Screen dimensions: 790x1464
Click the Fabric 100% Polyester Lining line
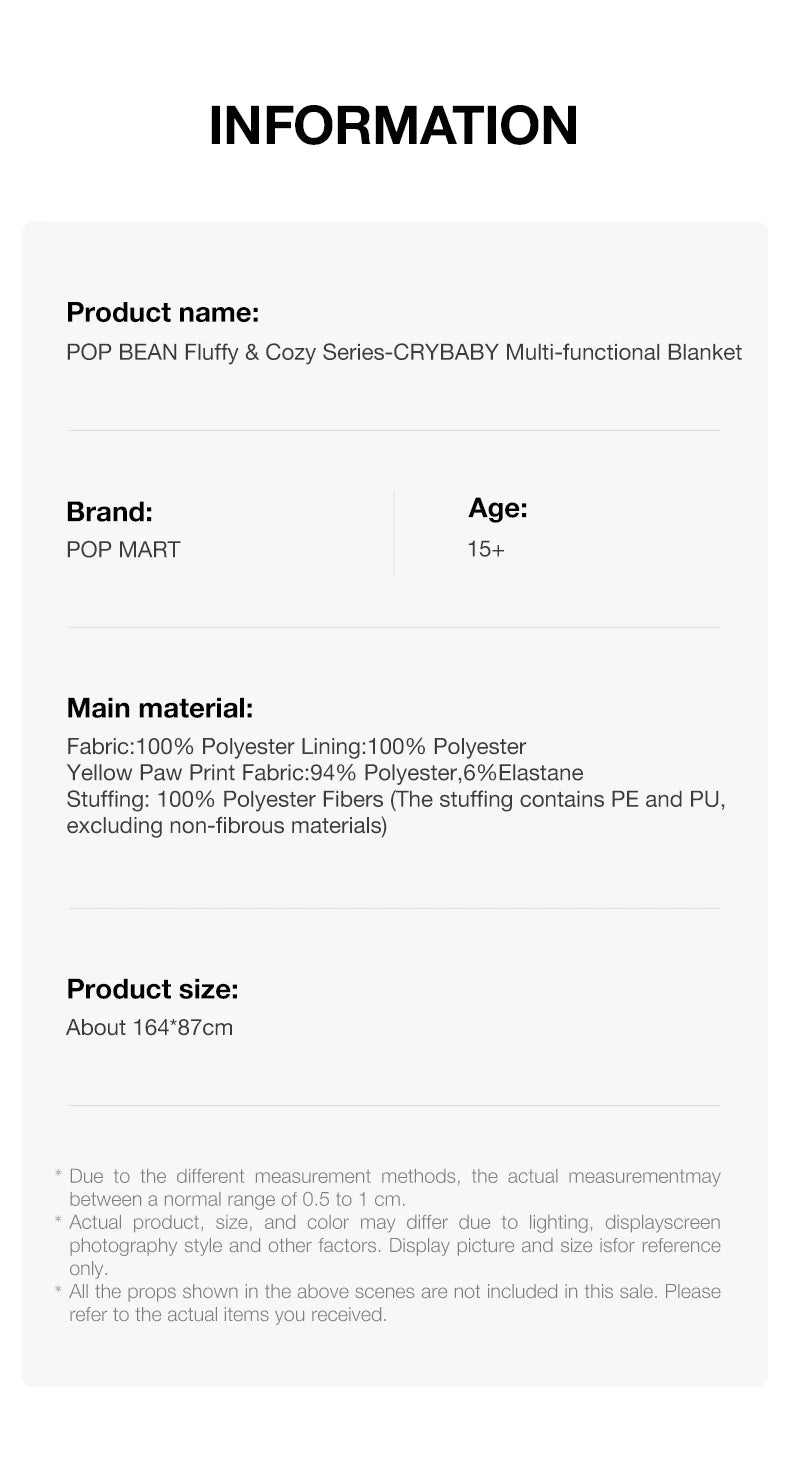(x=296, y=746)
